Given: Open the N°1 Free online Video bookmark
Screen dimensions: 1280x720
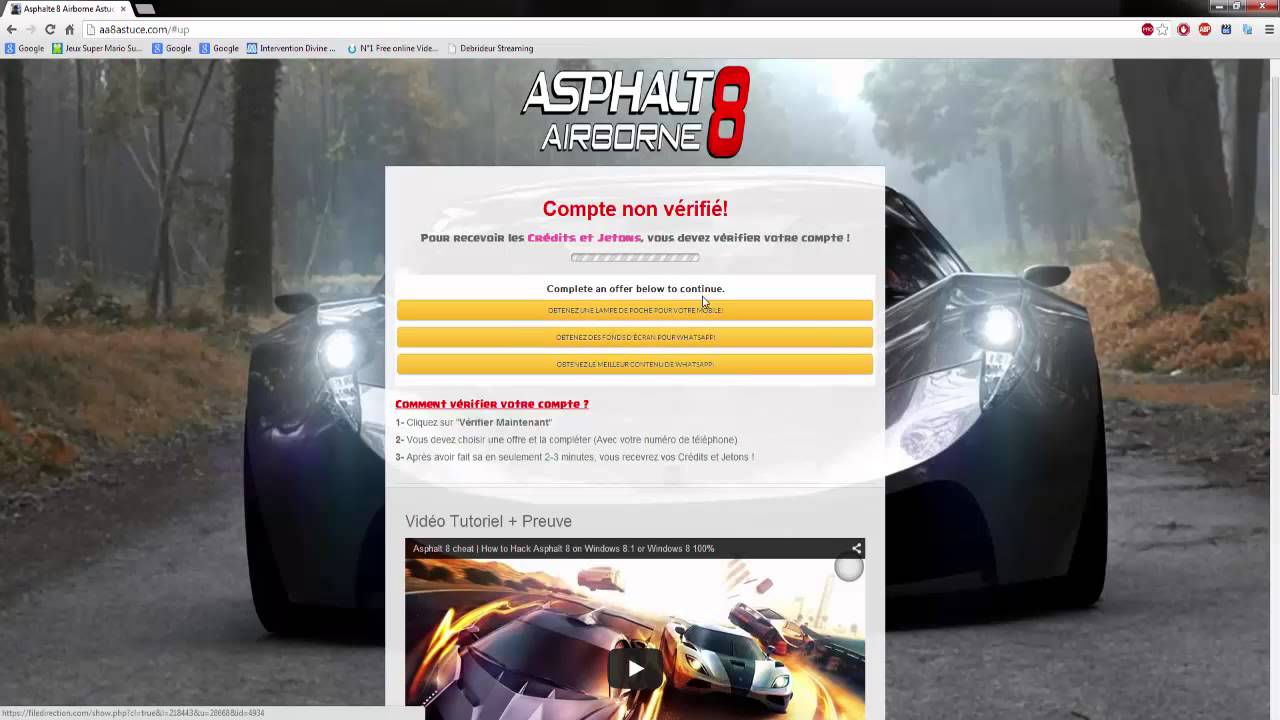Looking at the screenshot, I should pyautogui.click(x=393, y=48).
